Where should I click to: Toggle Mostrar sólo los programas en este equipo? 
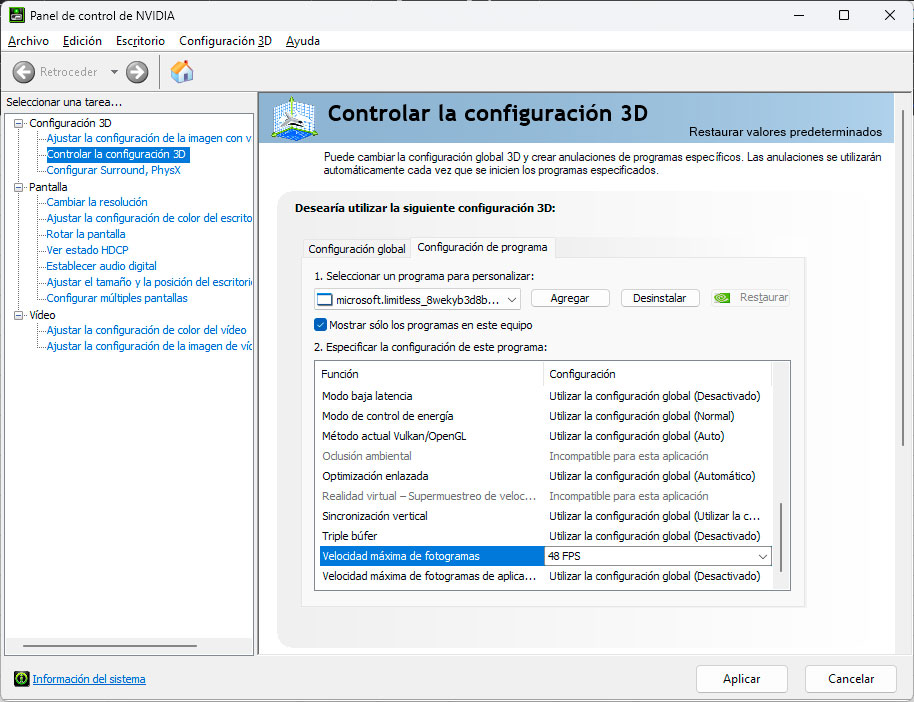point(320,325)
